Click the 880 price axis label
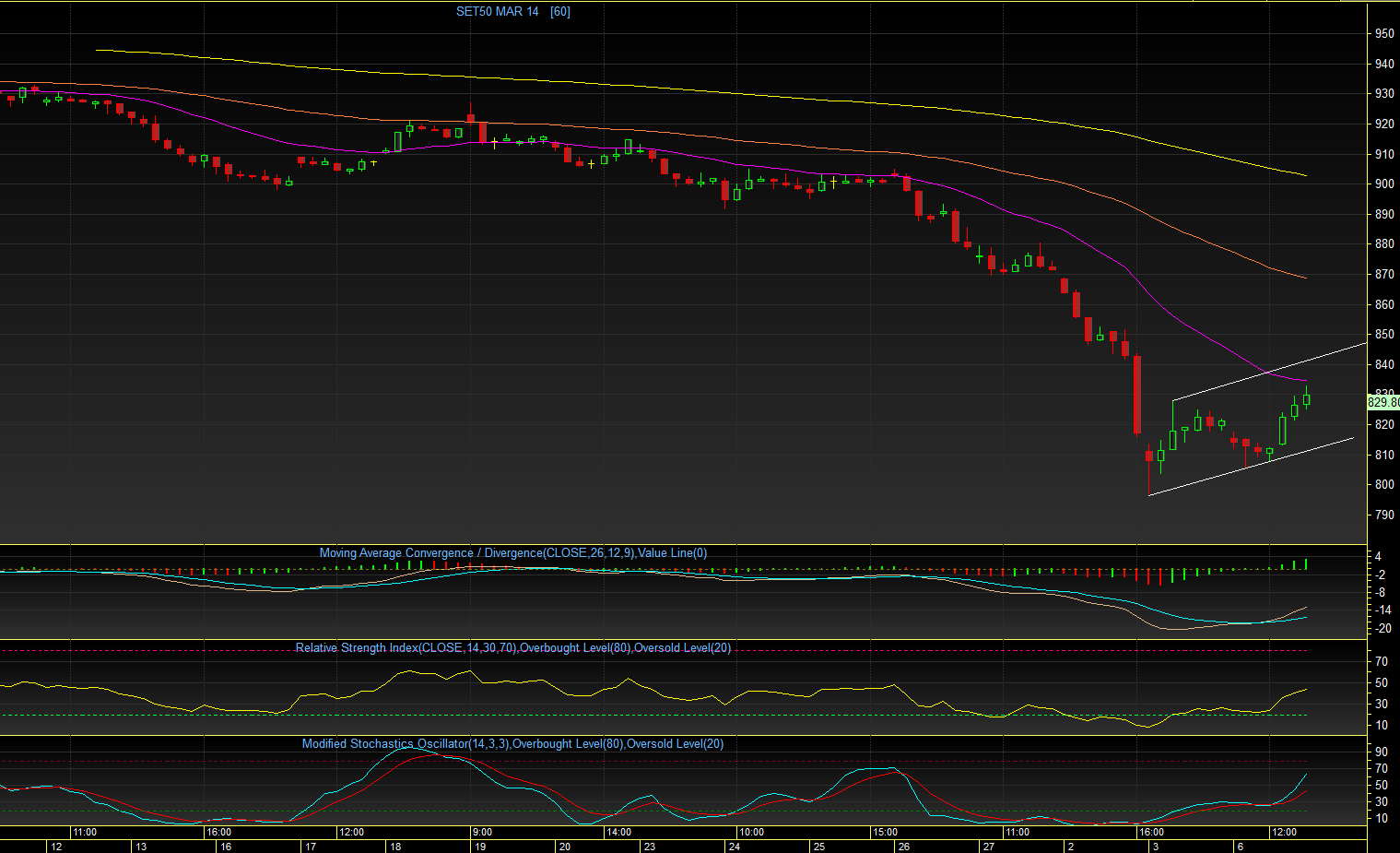The width and height of the screenshot is (1400, 853). (x=1384, y=244)
